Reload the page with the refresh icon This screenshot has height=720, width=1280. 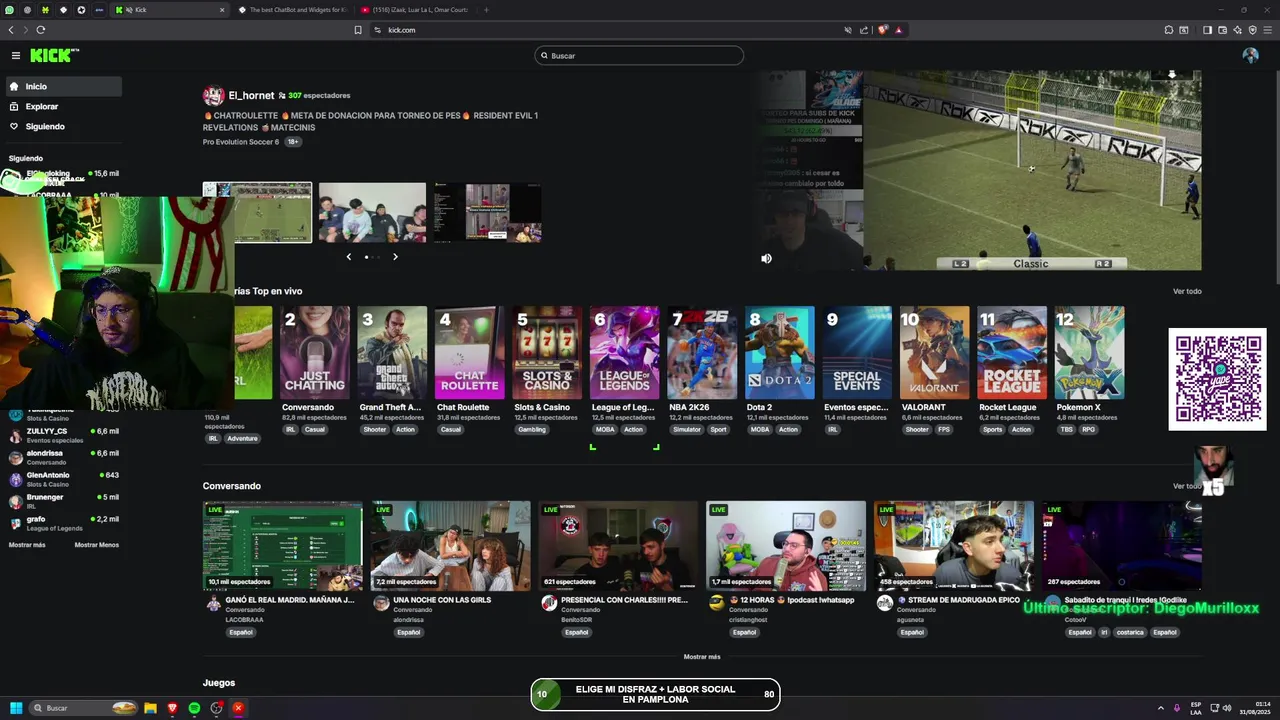tap(40, 30)
